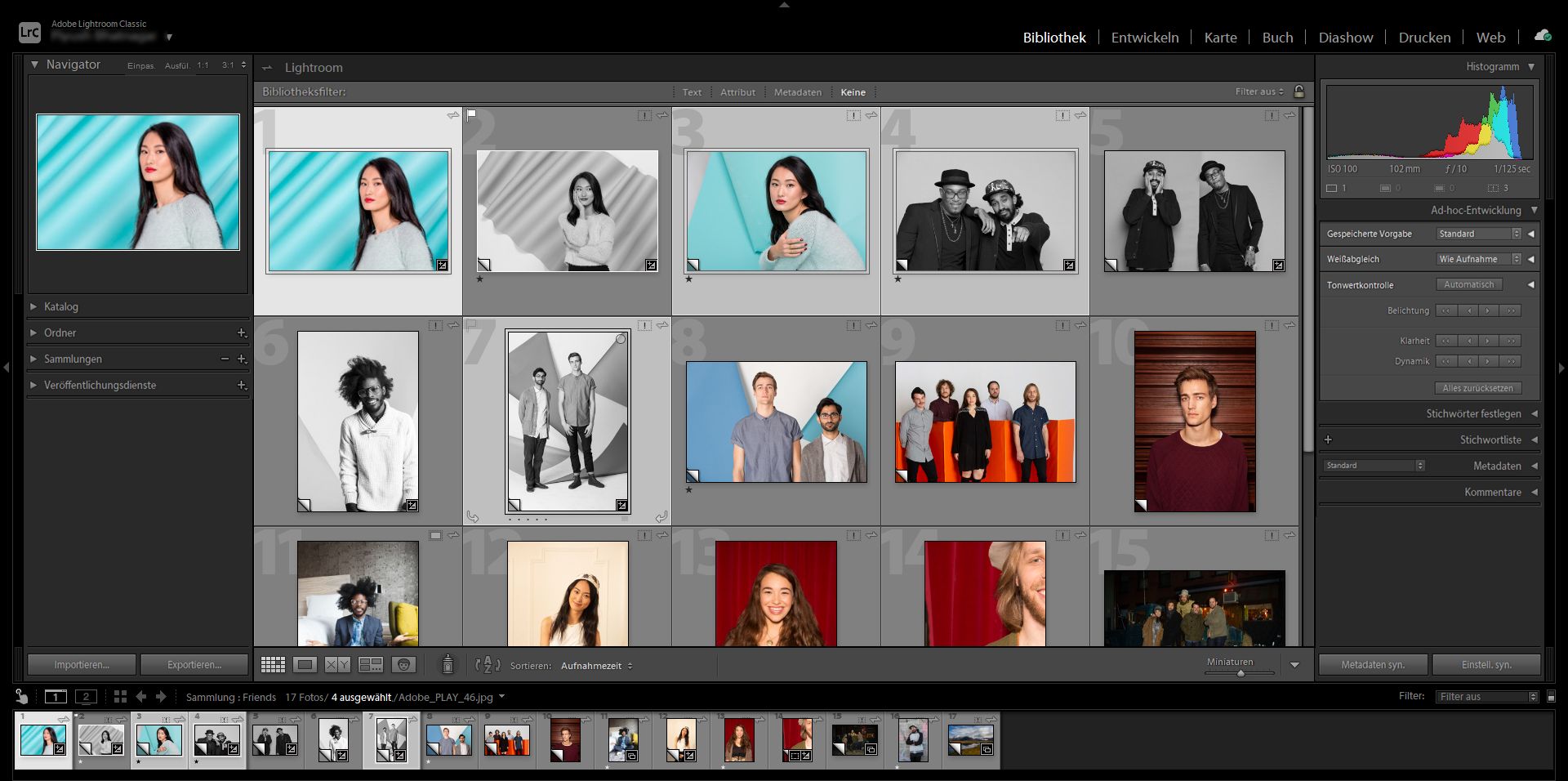Viewport: 1568px width, 781px height.
Task: Select the Painter spray-can tool
Action: pyautogui.click(x=448, y=665)
